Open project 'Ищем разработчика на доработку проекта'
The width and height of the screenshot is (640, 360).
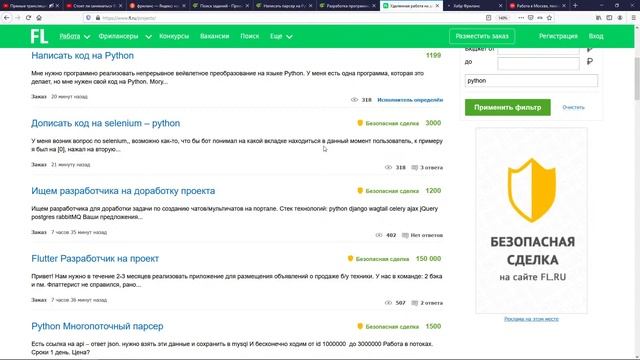point(123,191)
